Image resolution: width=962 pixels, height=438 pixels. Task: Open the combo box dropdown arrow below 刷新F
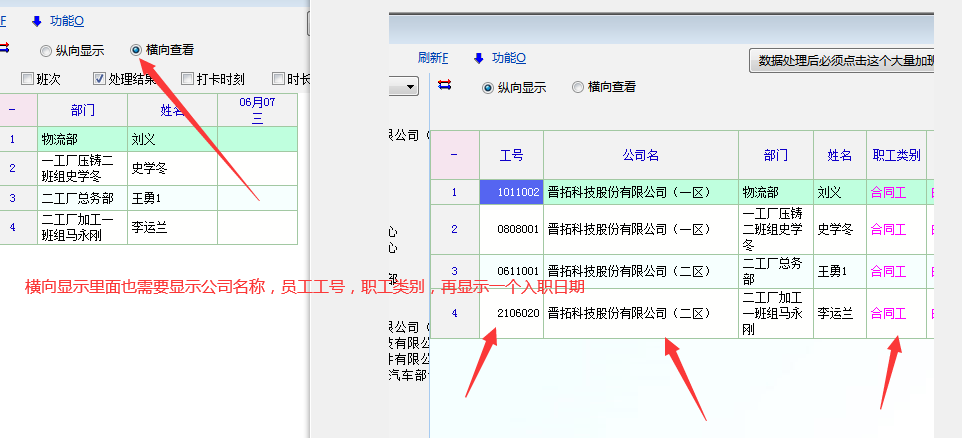(409, 88)
